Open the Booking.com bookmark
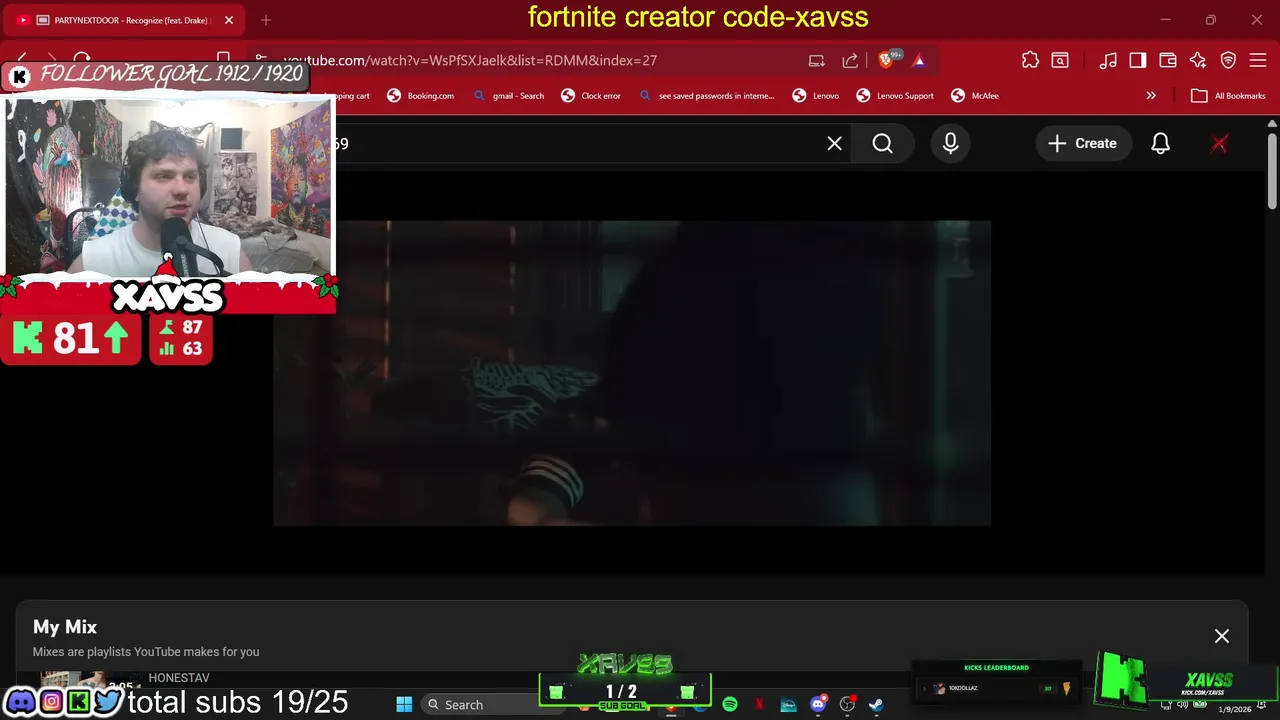 pyautogui.click(x=421, y=96)
